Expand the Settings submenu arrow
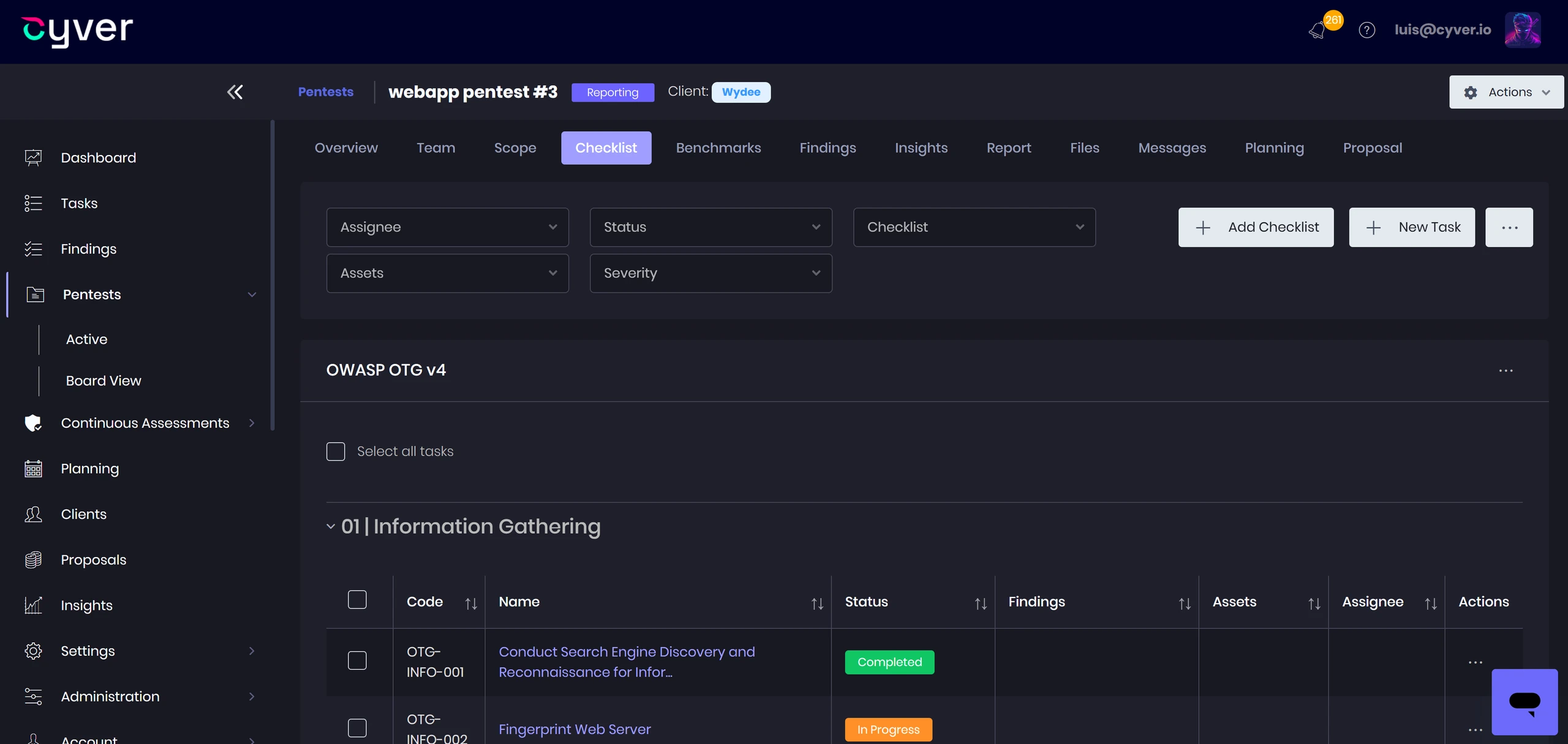This screenshot has height=744, width=1568. coord(252,651)
